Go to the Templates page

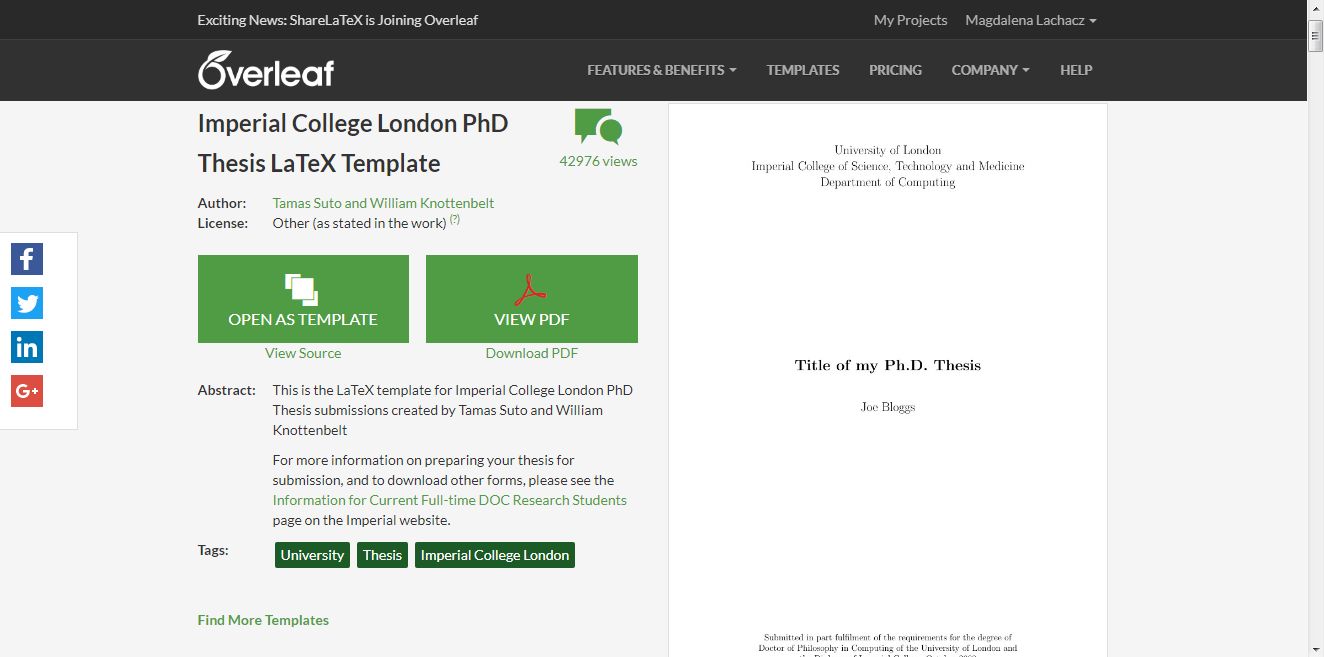coord(803,70)
